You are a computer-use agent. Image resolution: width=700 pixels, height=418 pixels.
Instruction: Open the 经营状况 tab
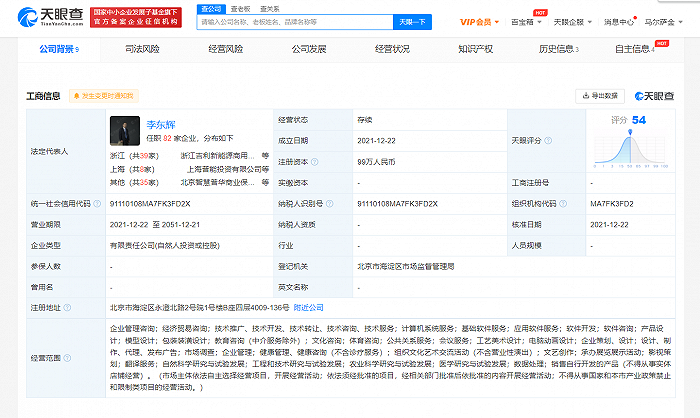point(392,49)
